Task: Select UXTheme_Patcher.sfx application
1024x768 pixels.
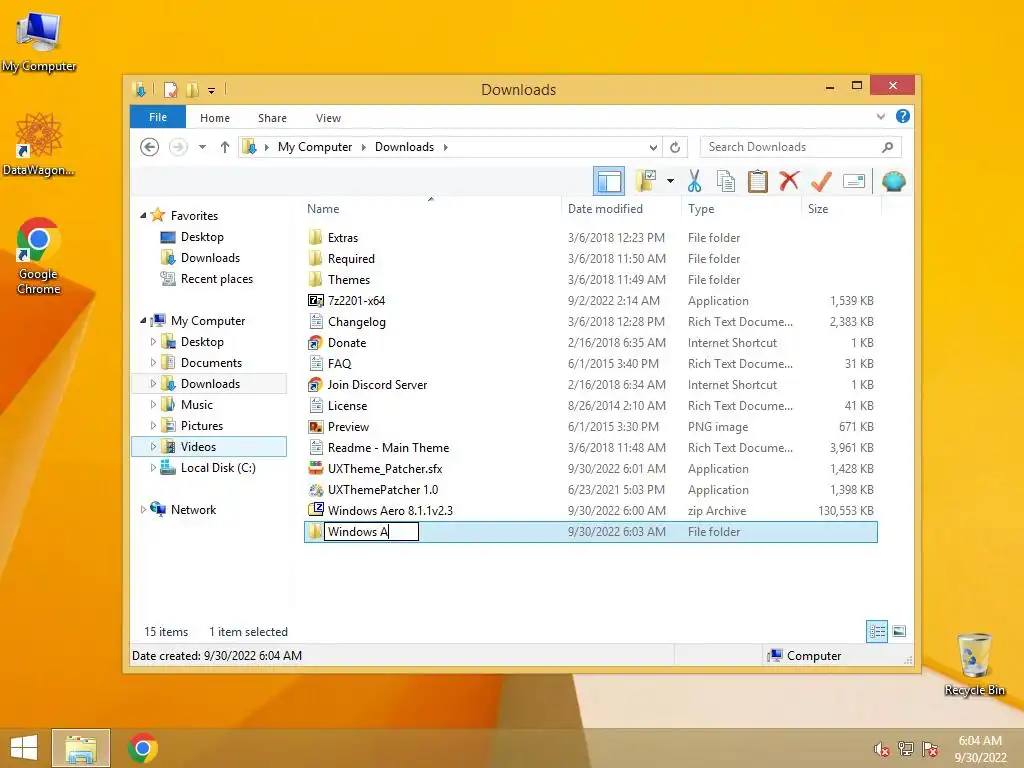Action: coord(591,469)
